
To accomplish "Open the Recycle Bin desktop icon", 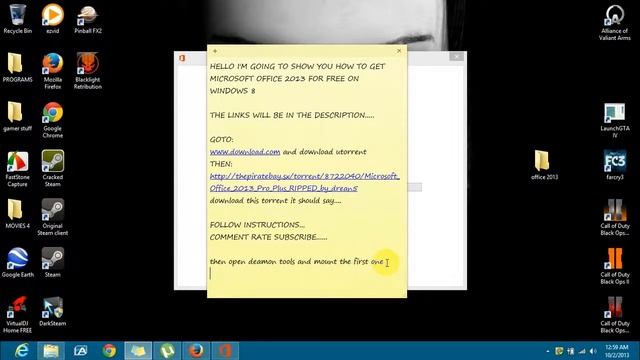I will (x=17, y=19).
